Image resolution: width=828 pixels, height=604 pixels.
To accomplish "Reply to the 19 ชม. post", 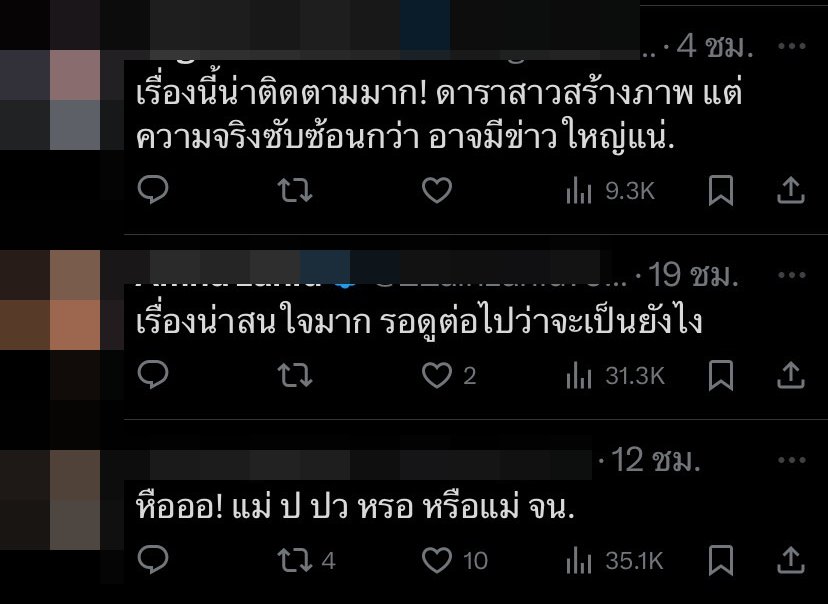I will pos(153,375).
